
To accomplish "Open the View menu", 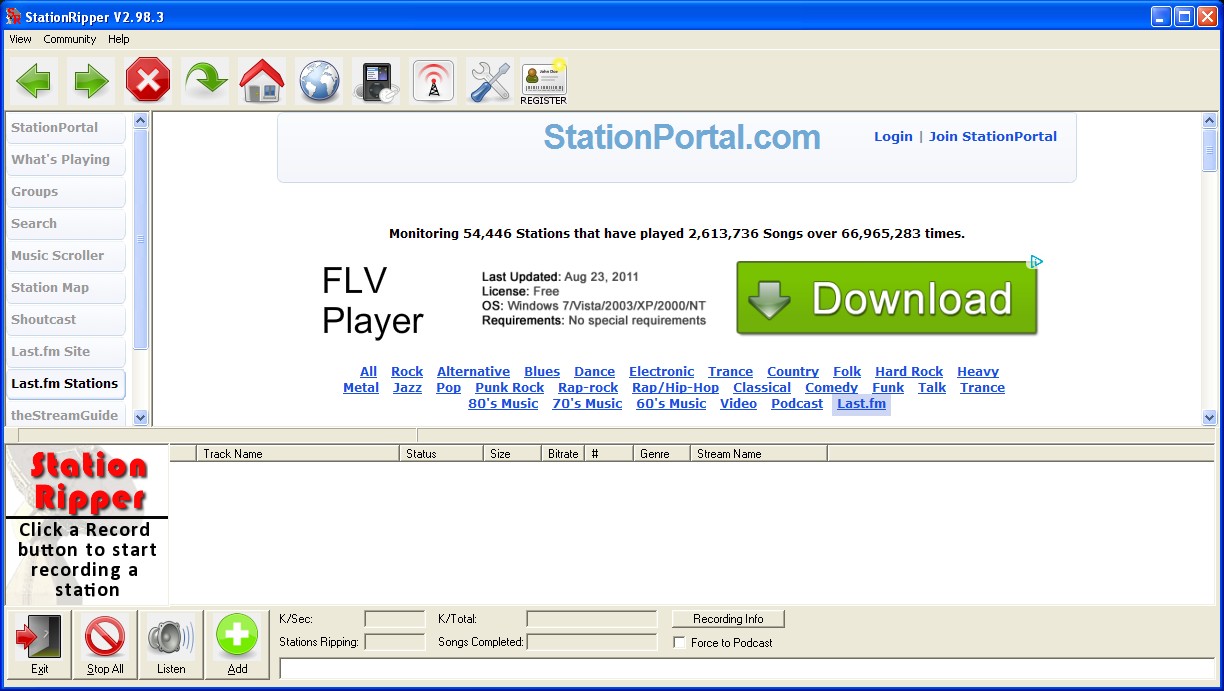I will coord(20,39).
